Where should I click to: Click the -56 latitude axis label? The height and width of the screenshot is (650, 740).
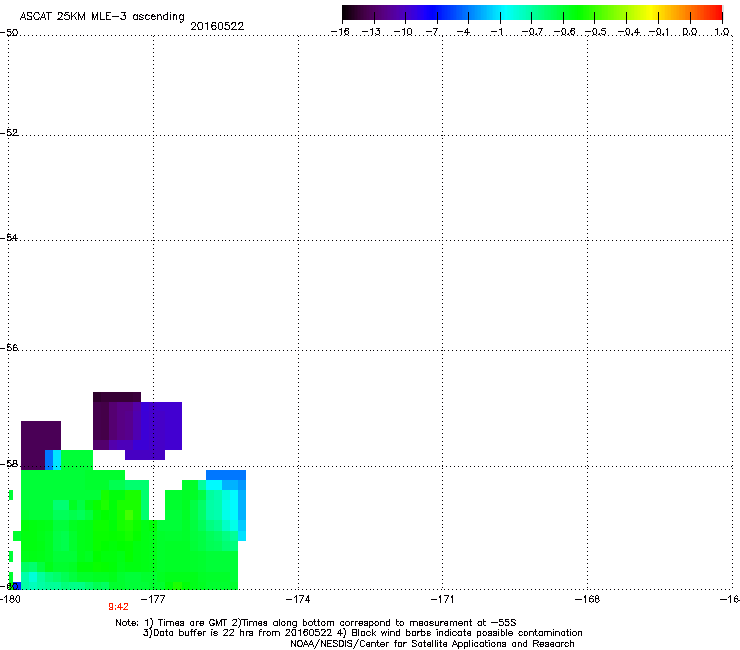click(x=9, y=347)
